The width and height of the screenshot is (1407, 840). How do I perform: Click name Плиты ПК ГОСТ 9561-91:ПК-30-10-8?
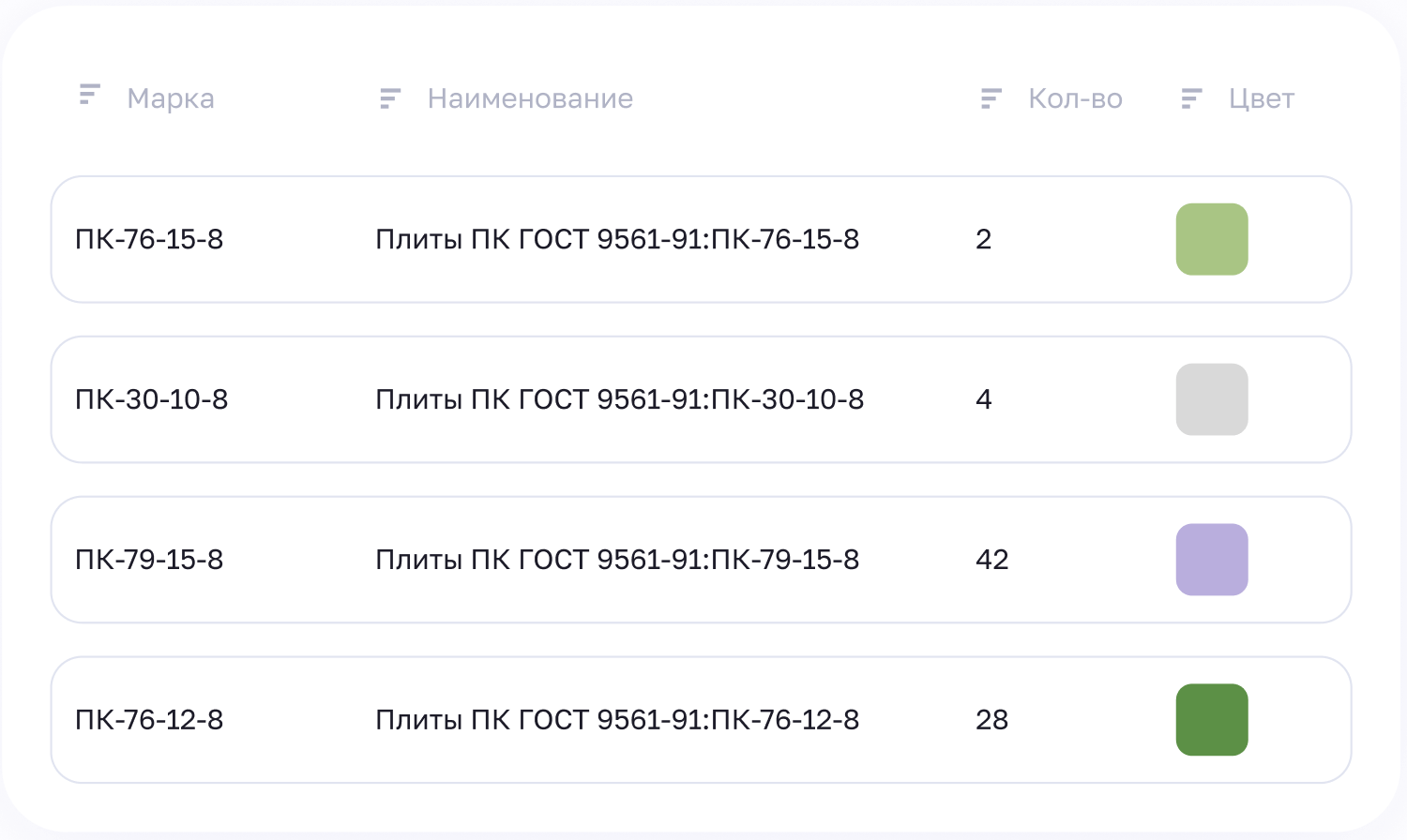pos(619,399)
